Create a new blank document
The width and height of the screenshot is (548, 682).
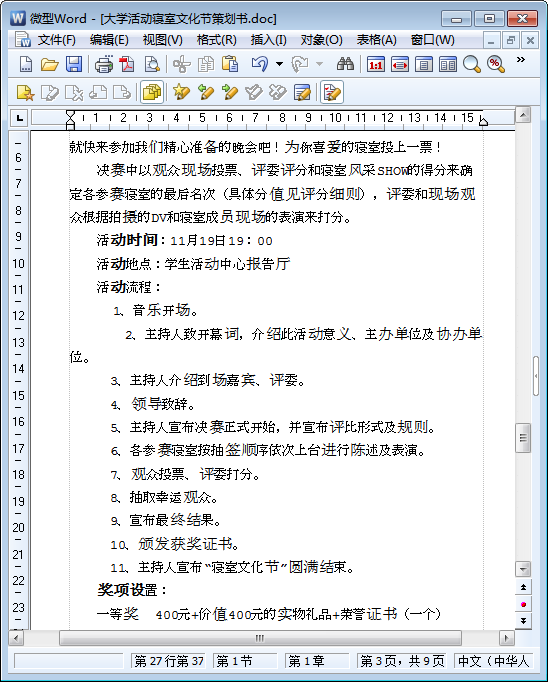(26, 65)
